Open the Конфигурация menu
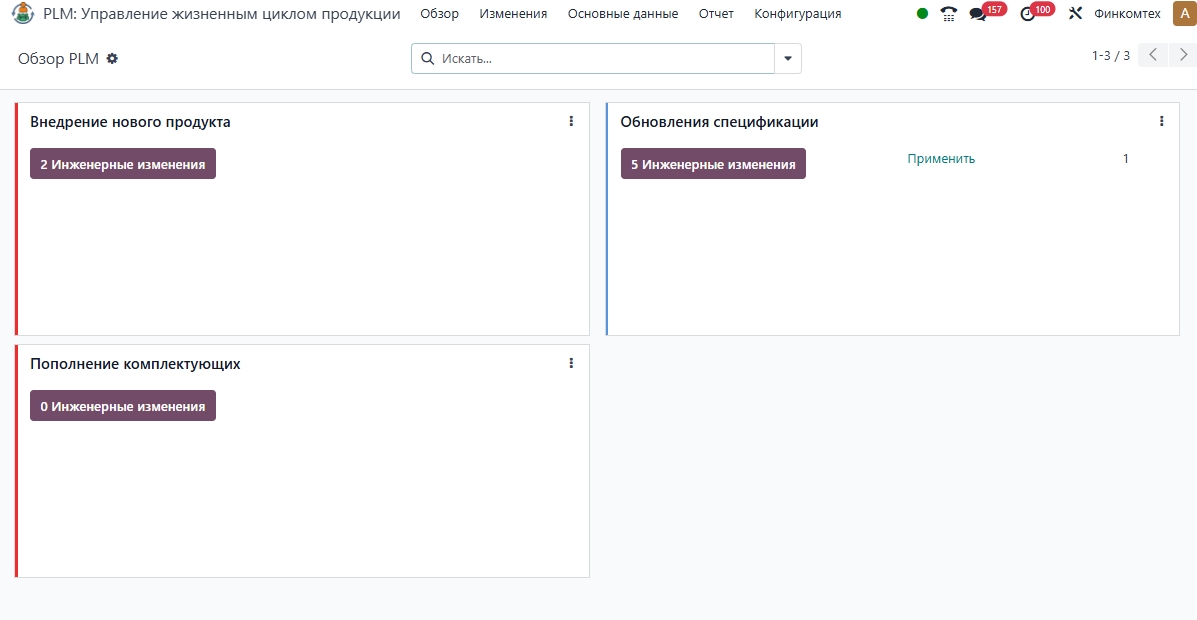Image resolution: width=1197 pixels, height=620 pixels. (797, 14)
